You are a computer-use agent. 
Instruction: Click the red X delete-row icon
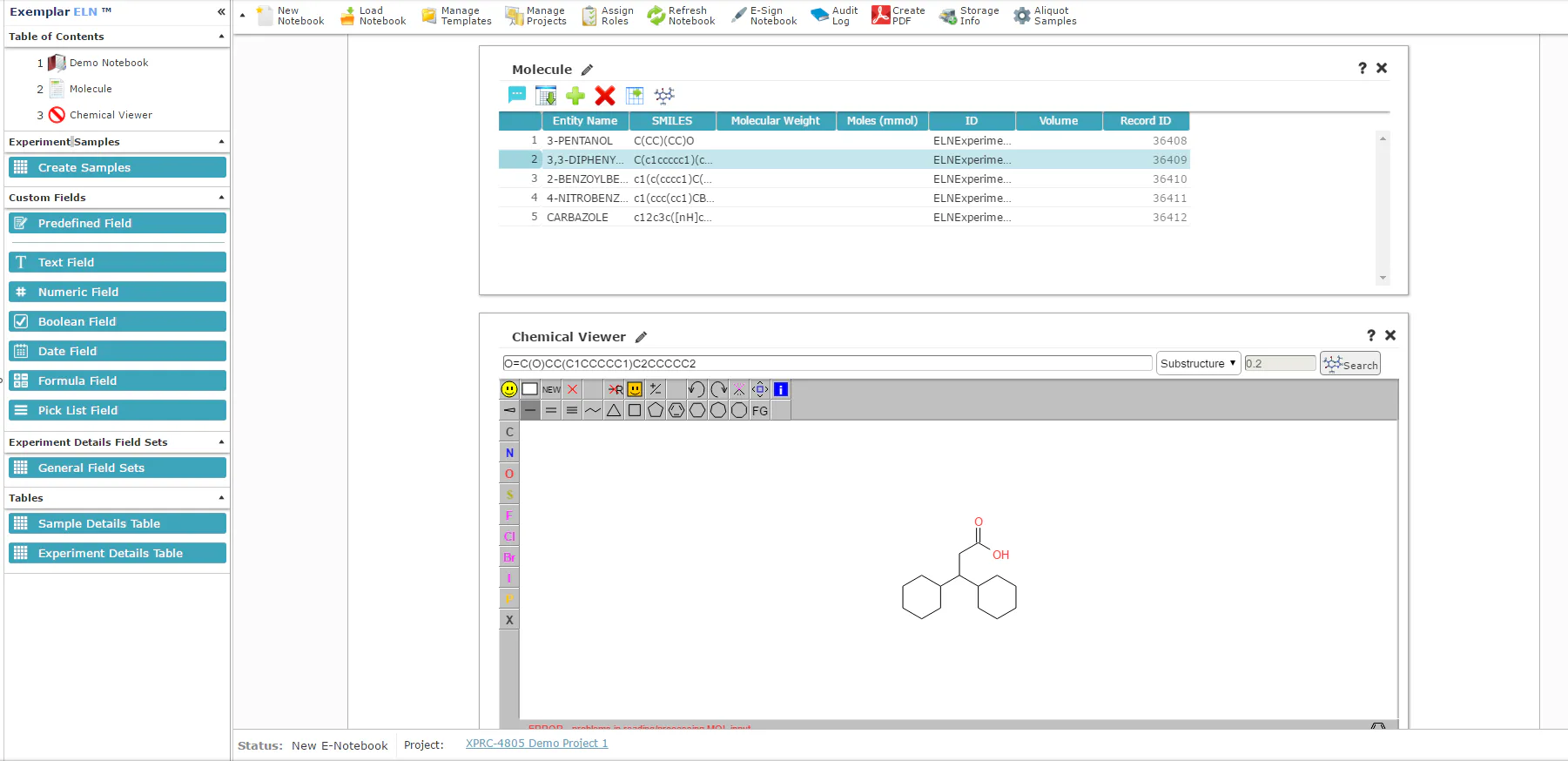coord(605,96)
